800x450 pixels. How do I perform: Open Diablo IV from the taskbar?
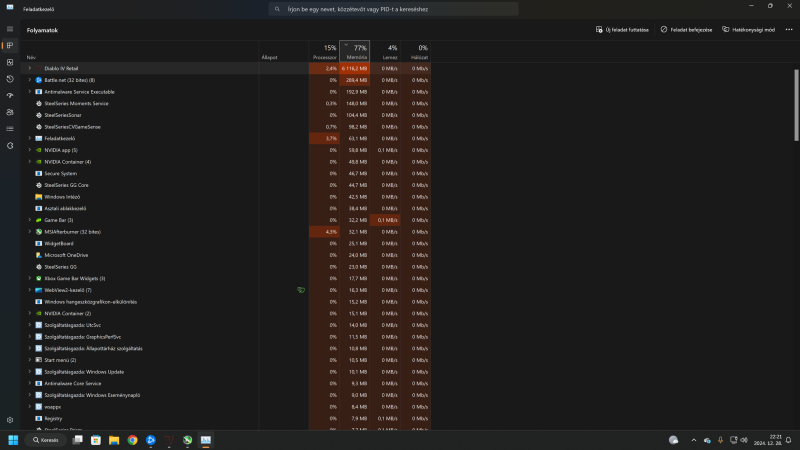169,440
